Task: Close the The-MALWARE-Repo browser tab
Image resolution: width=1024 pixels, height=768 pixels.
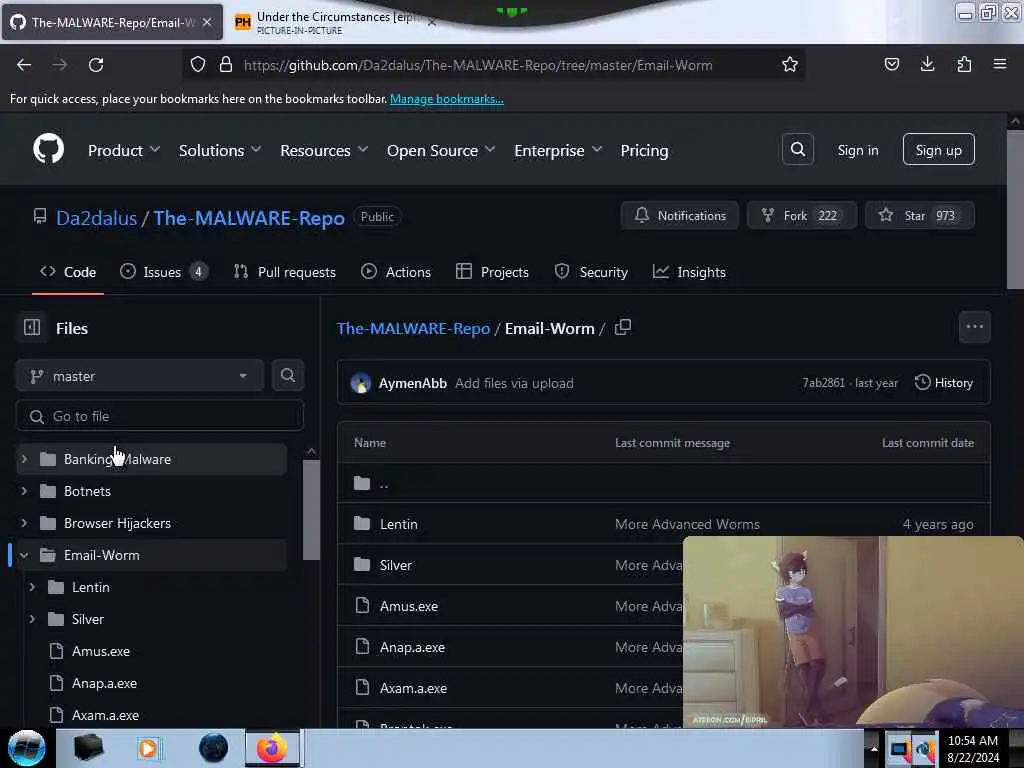Action: (x=207, y=22)
